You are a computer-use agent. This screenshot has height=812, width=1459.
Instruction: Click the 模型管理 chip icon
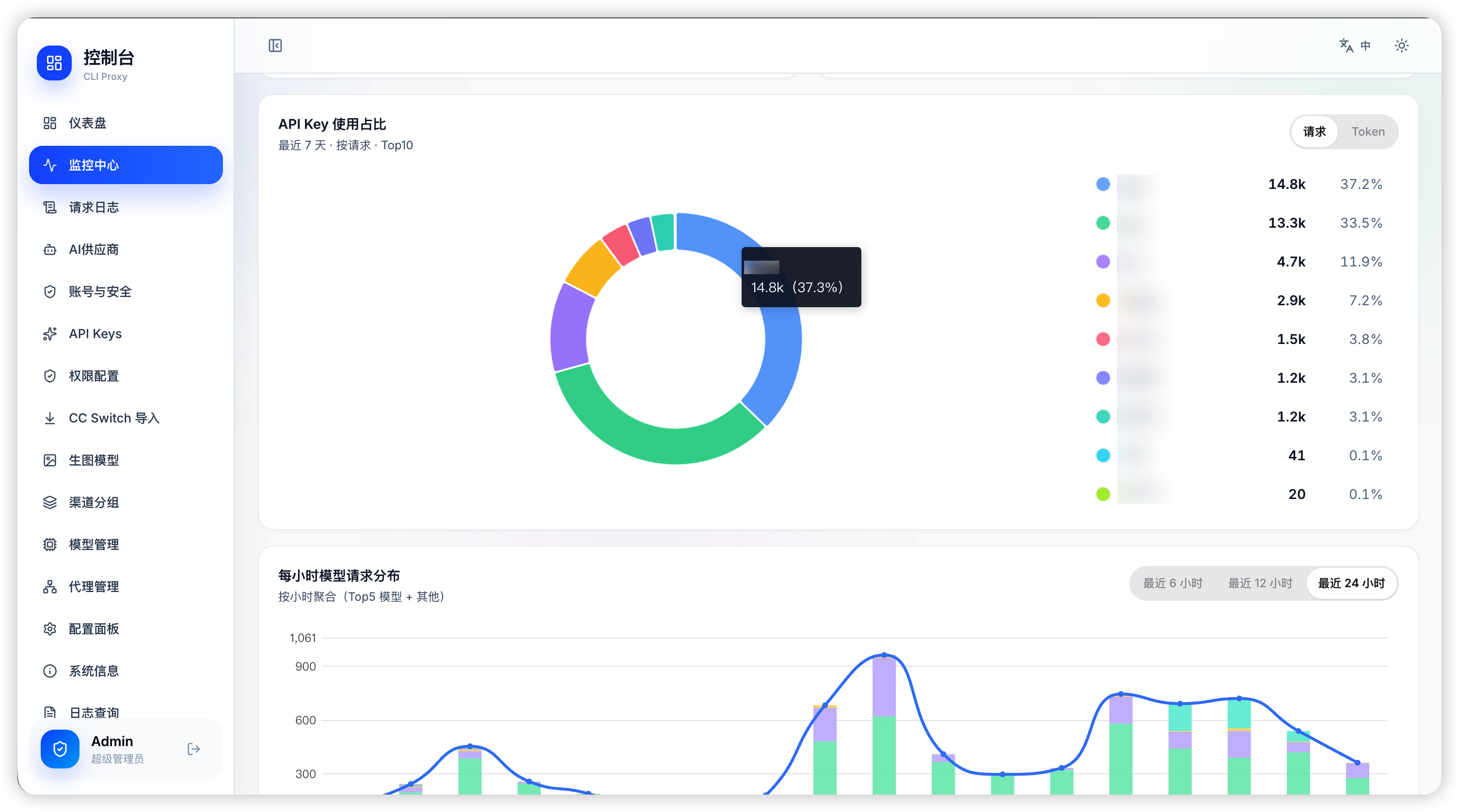[x=50, y=545]
